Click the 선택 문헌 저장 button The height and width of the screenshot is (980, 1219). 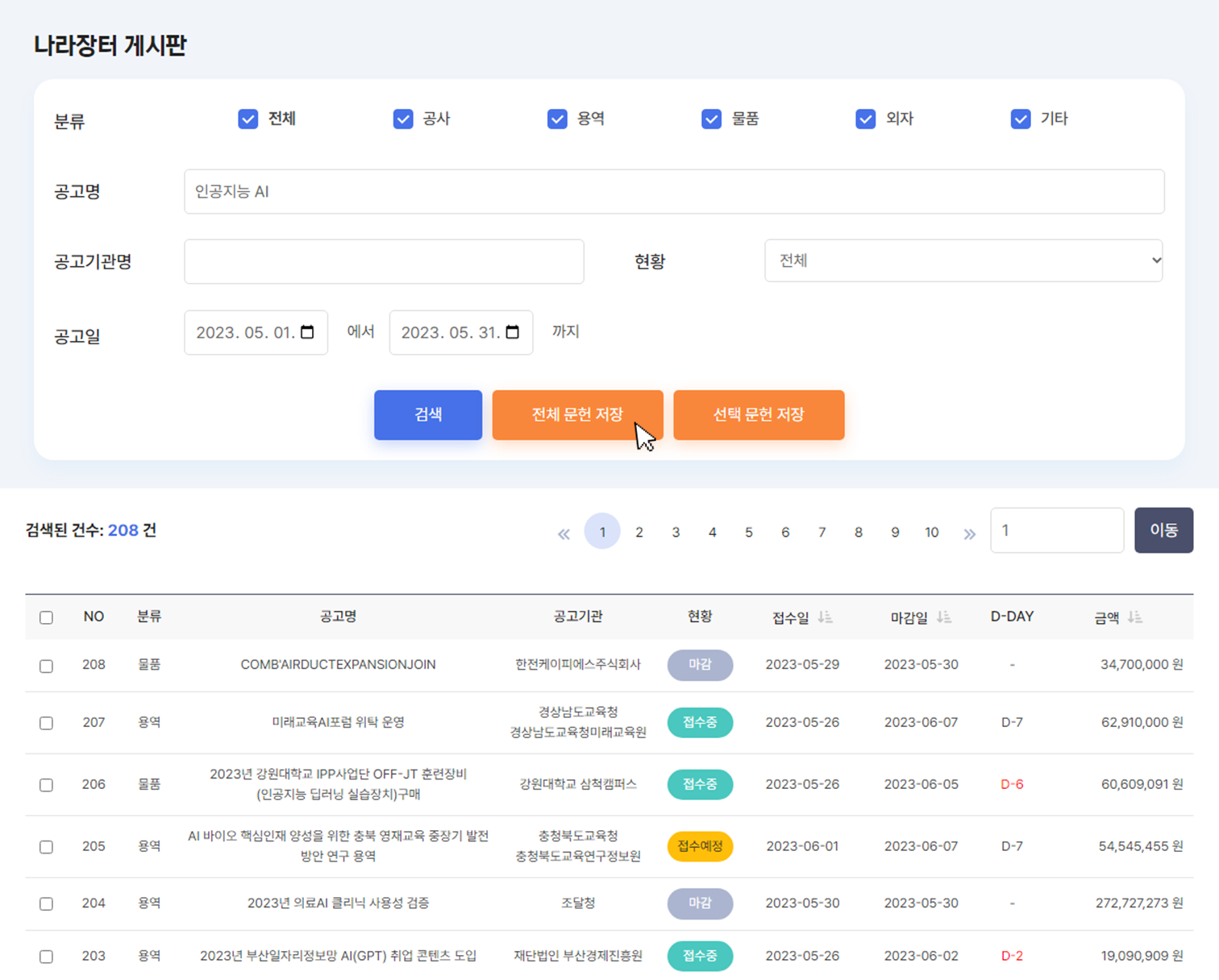pos(759,415)
